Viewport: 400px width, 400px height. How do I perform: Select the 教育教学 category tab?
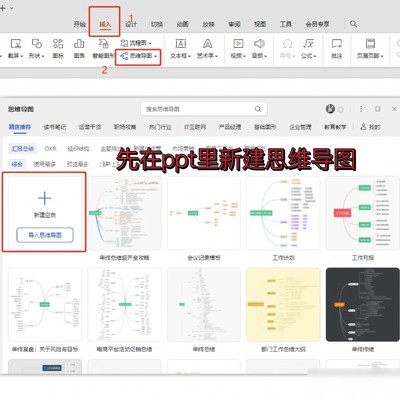[x=335, y=127]
